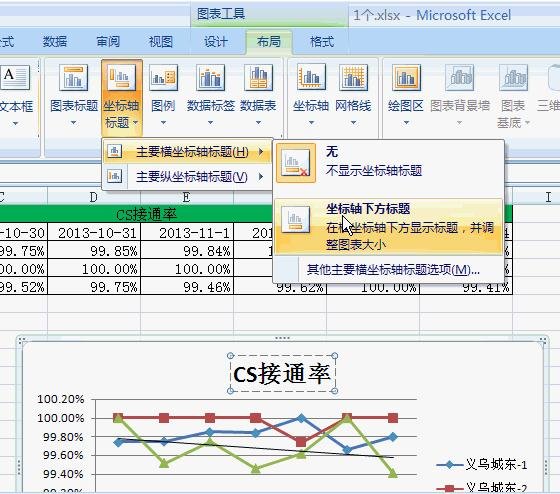Viewport: 560px width, 494px height.
Task: Click the Chart Floor (图表基底) icon
Action: pyautogui.click(x=513, y=77)
